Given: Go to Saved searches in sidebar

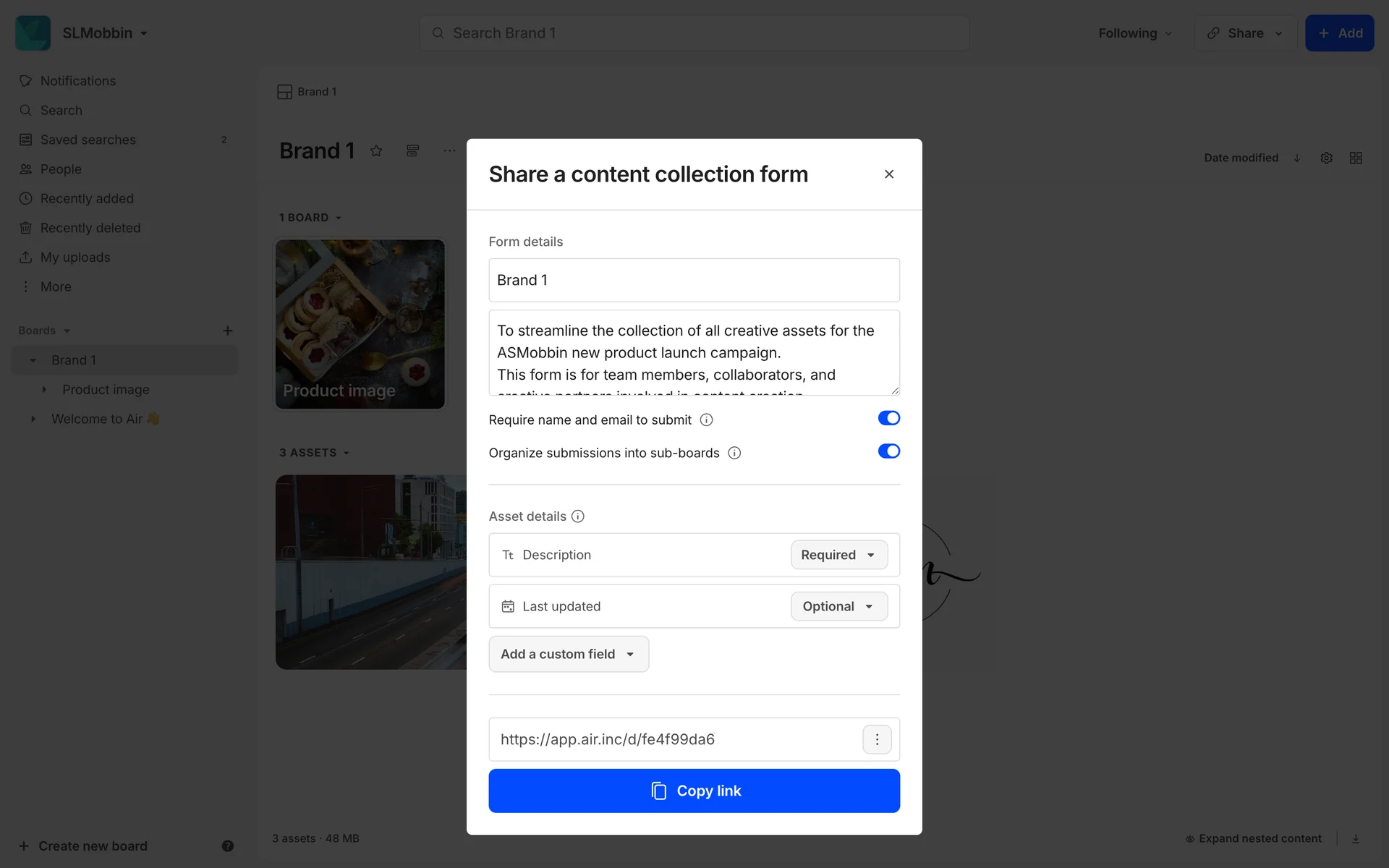Looking at the screenshot, I should (88, 140).
